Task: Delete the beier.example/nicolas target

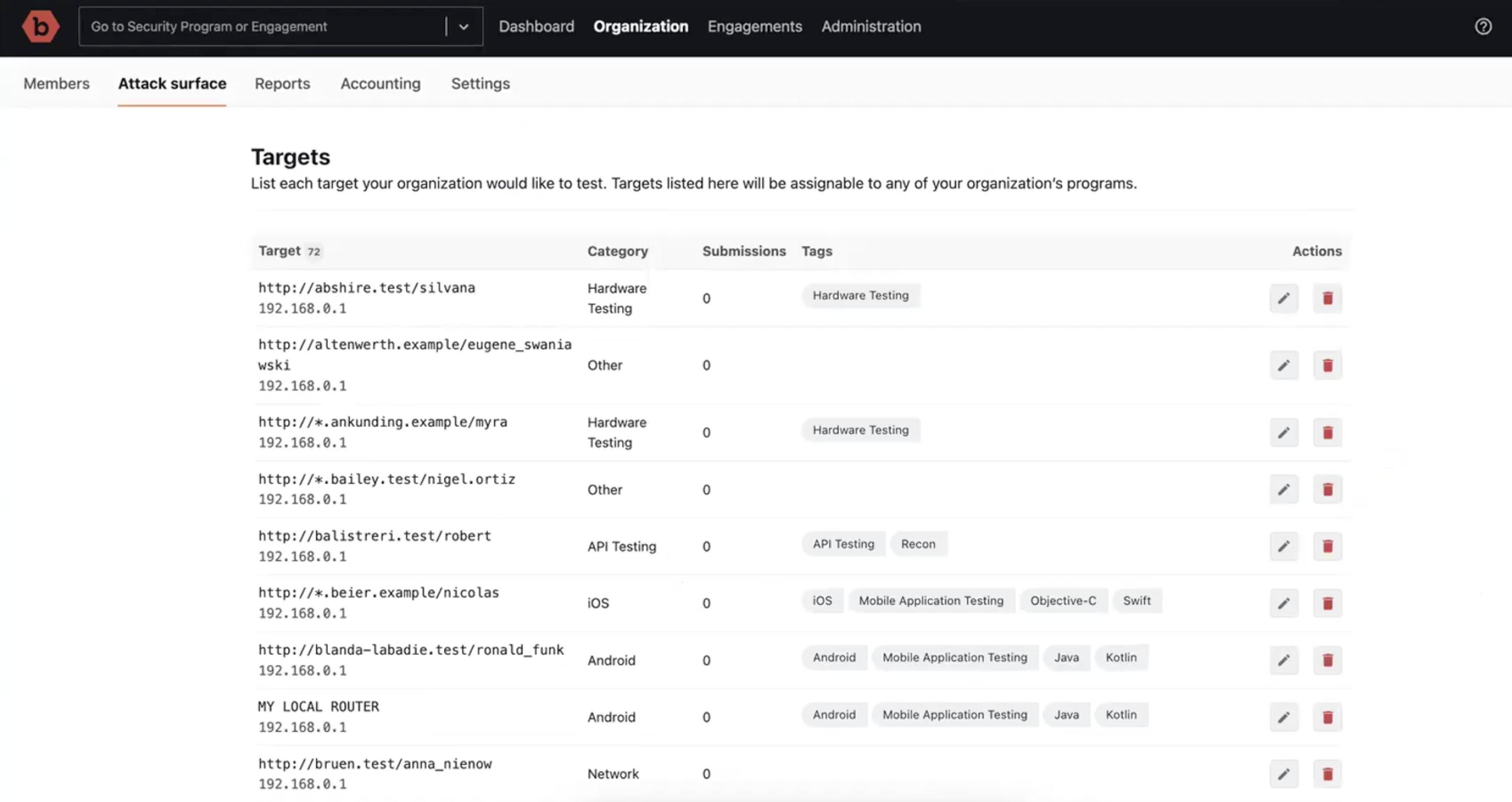Action: pos(1328,603)
